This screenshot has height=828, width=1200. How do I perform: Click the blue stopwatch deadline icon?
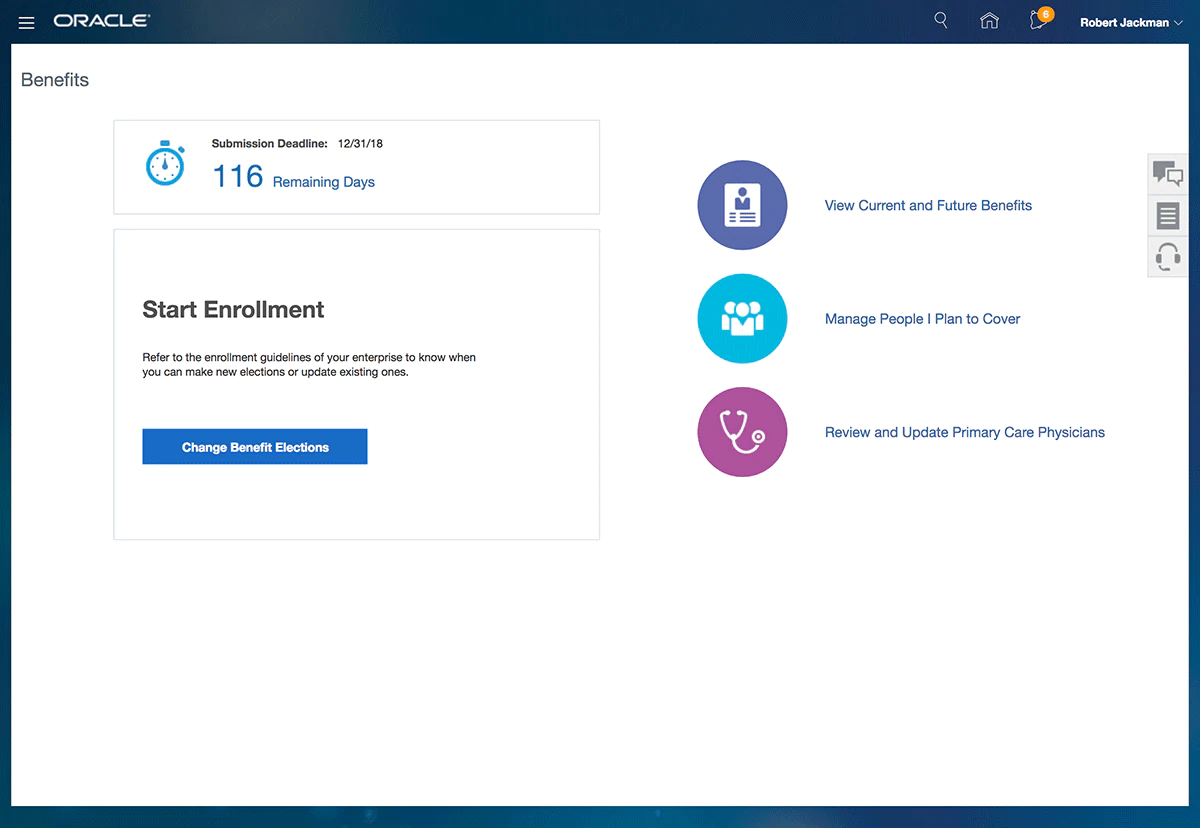pos(165,164)
